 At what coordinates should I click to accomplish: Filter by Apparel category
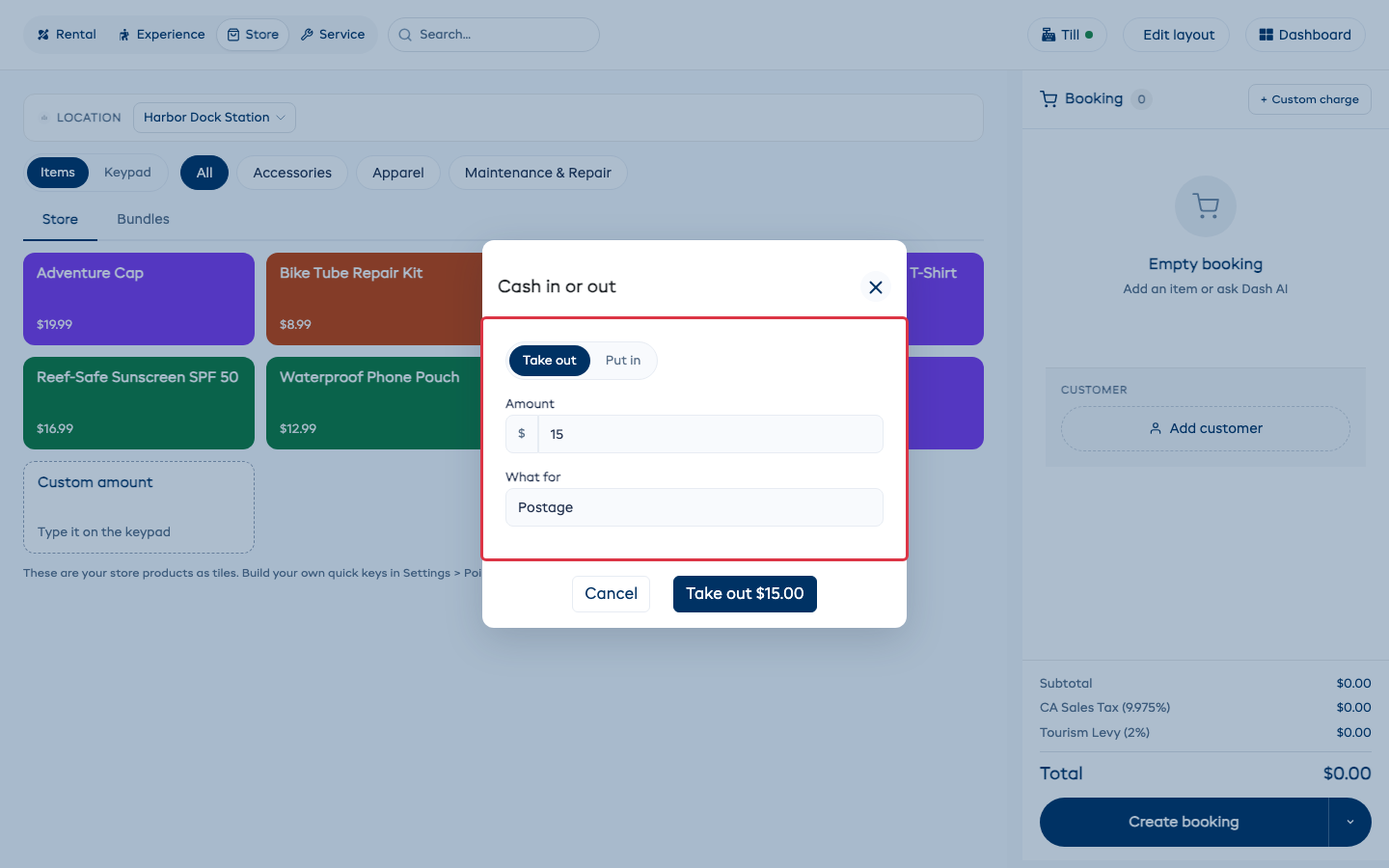click(x=398, y=173)
